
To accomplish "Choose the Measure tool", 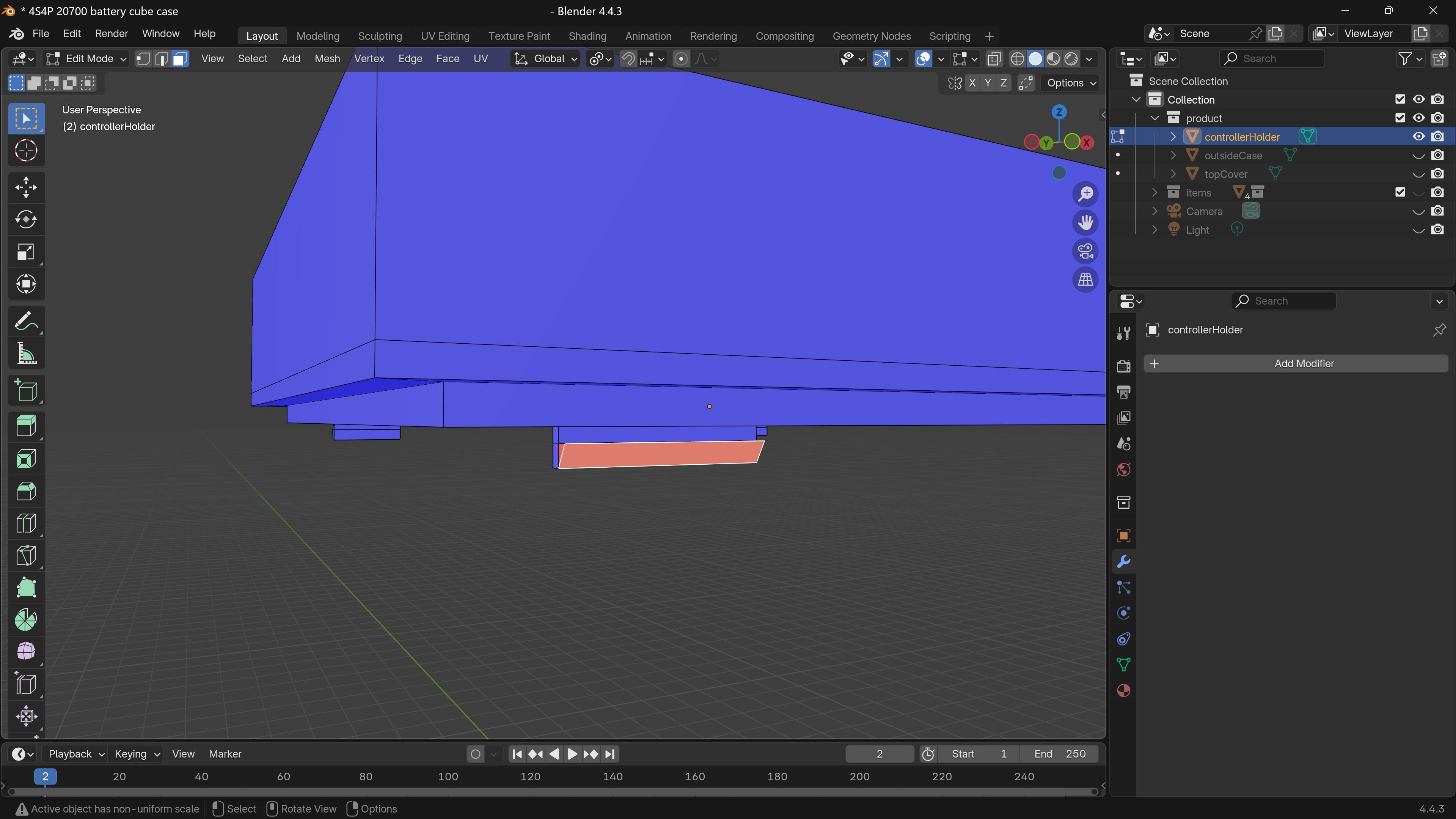I will [x=26, y=354].
